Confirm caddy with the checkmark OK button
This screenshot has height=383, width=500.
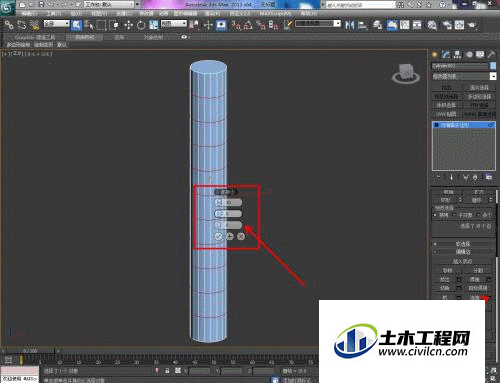pos(218,236)
